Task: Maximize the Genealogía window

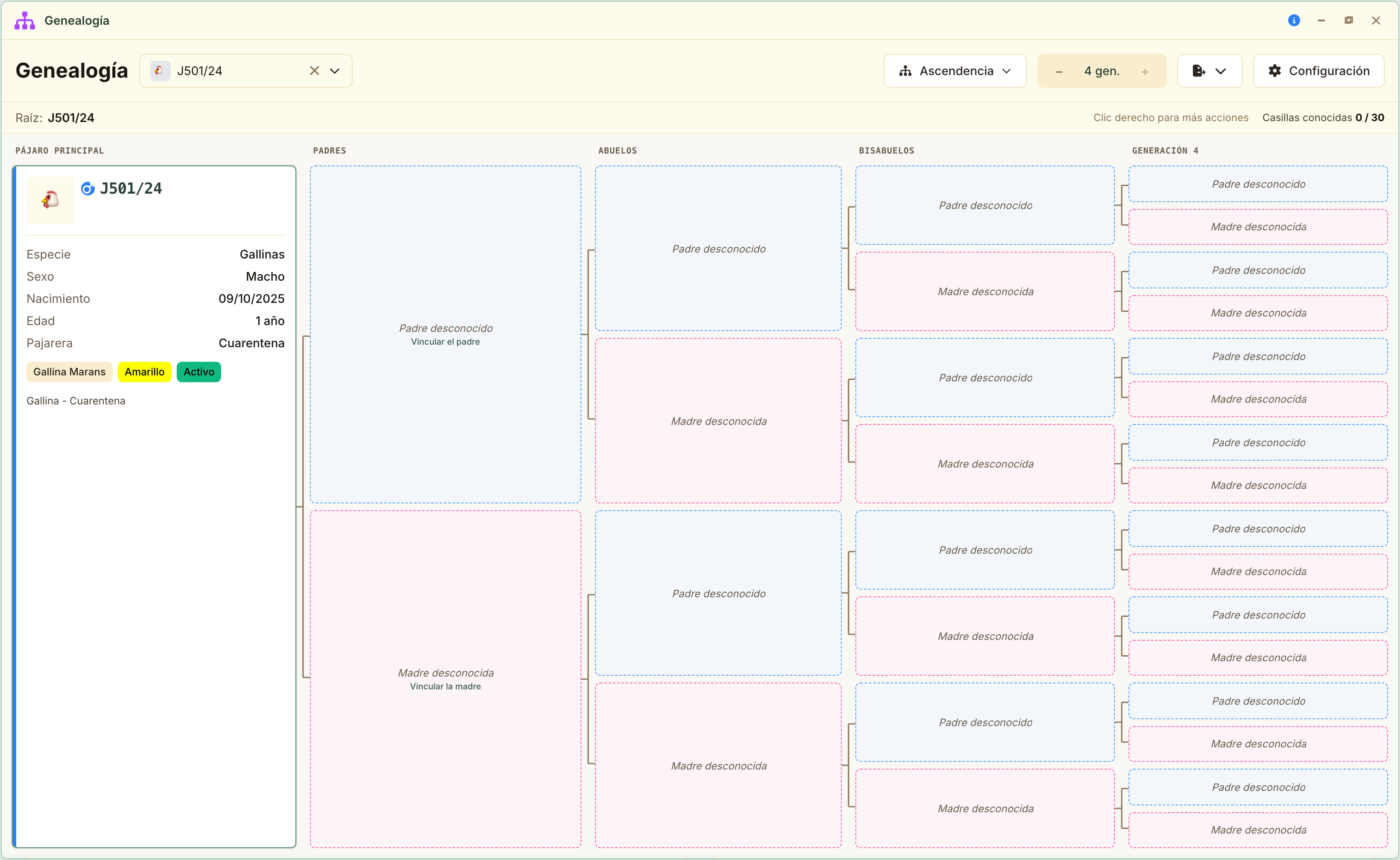Action: (1348, 20)
